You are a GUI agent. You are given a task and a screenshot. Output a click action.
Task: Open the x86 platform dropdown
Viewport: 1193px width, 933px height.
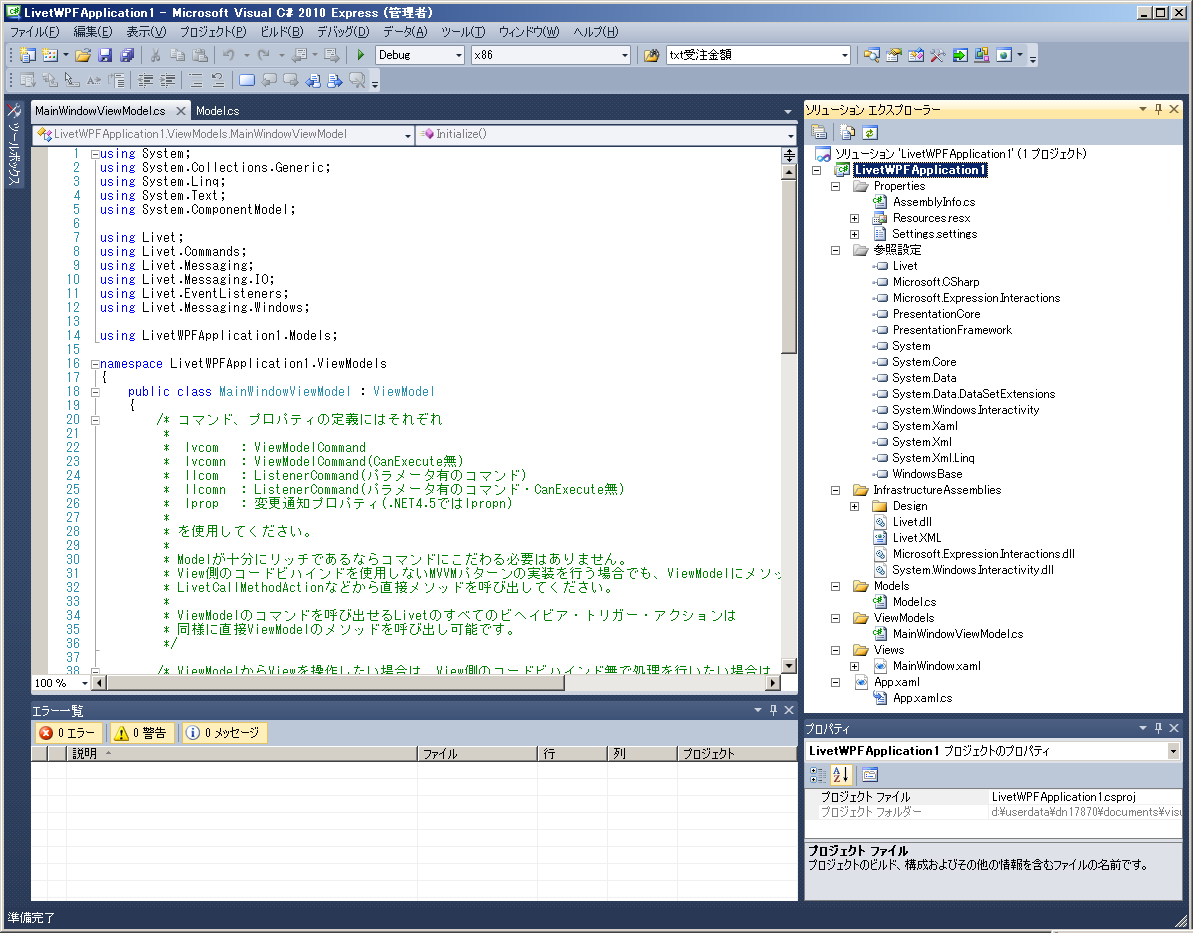[625, 55]
